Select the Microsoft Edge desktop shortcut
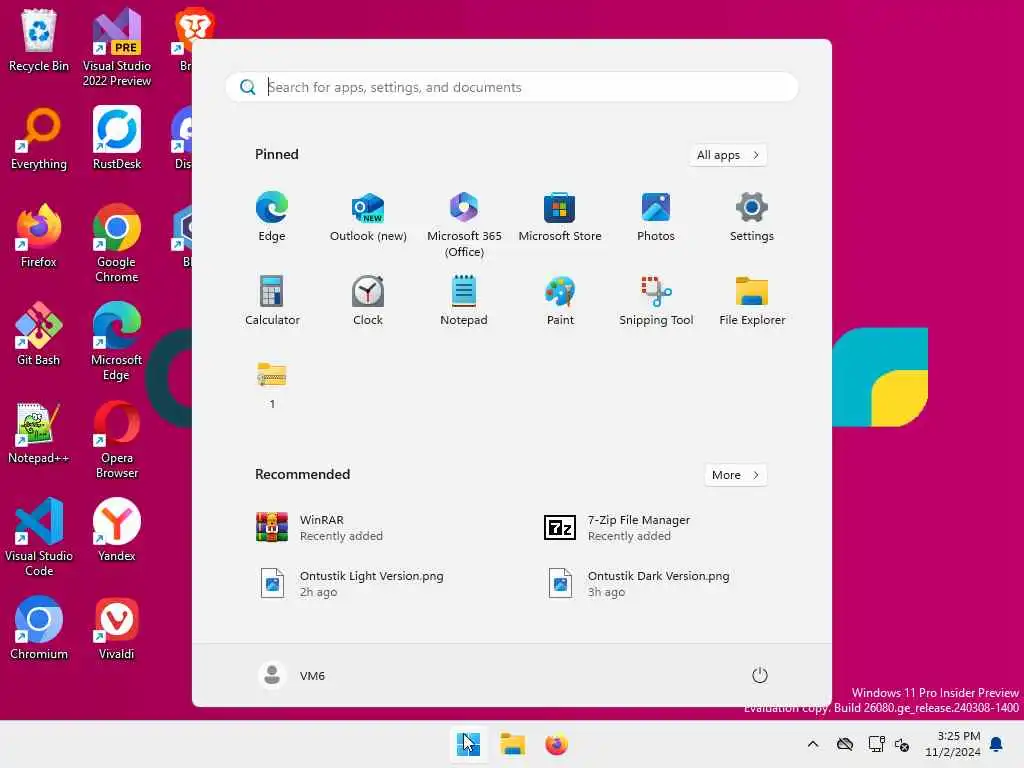The width and height of the screenshot is (1024, 768). (117, 341)
